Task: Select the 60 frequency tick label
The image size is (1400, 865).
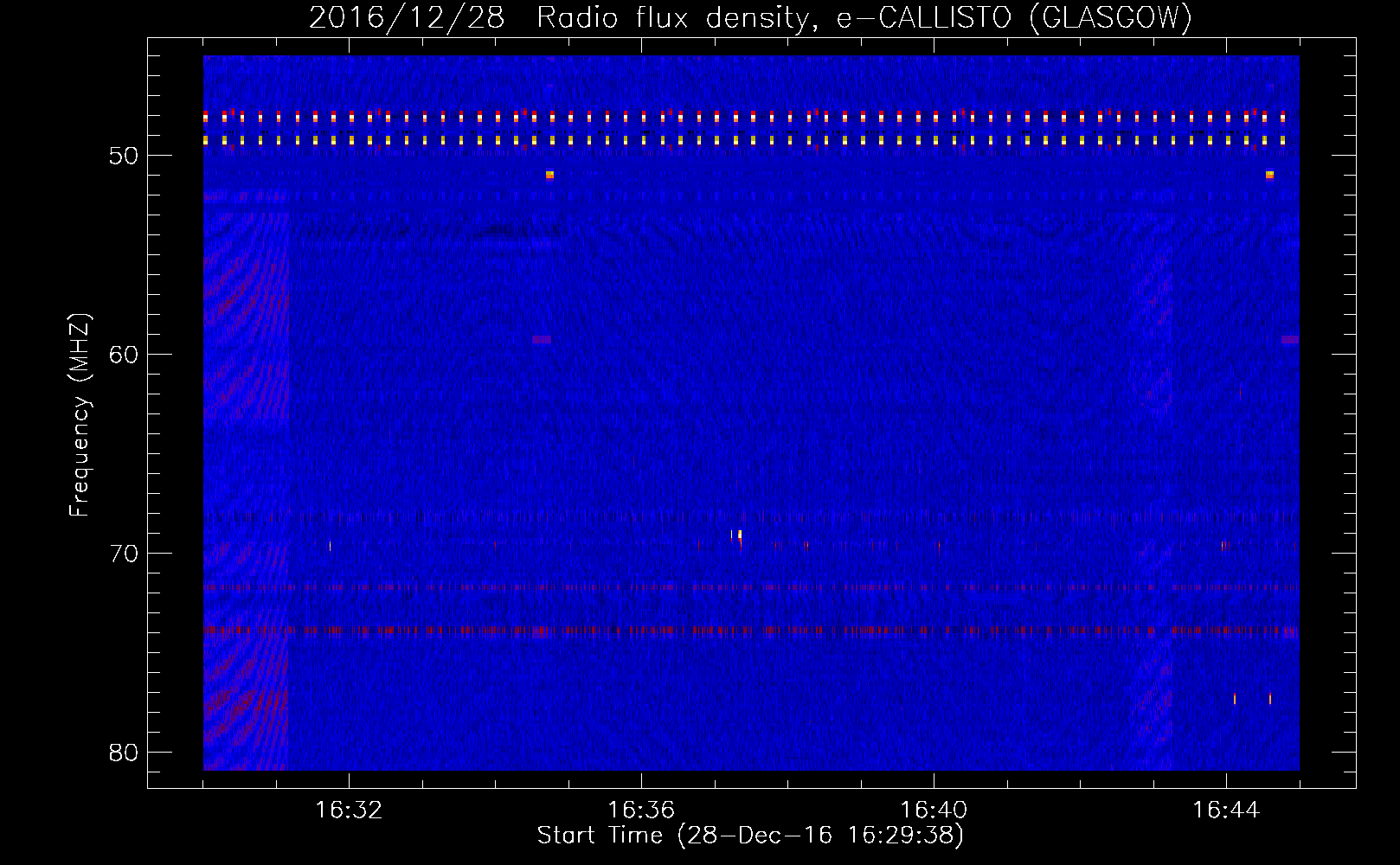Action: (x=124, y=355)
